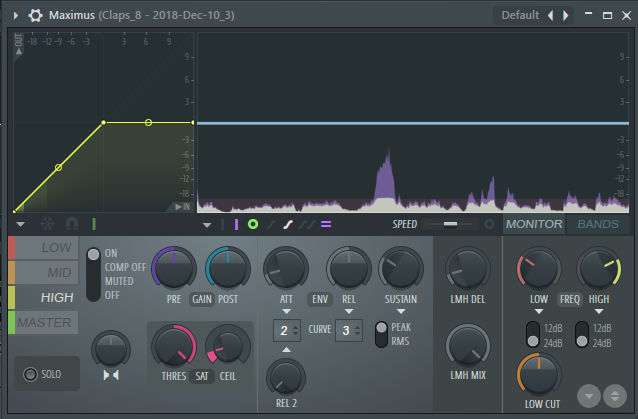
Task: Toggle the envelope freeze snowflake icon
Action: coord(48,224)
